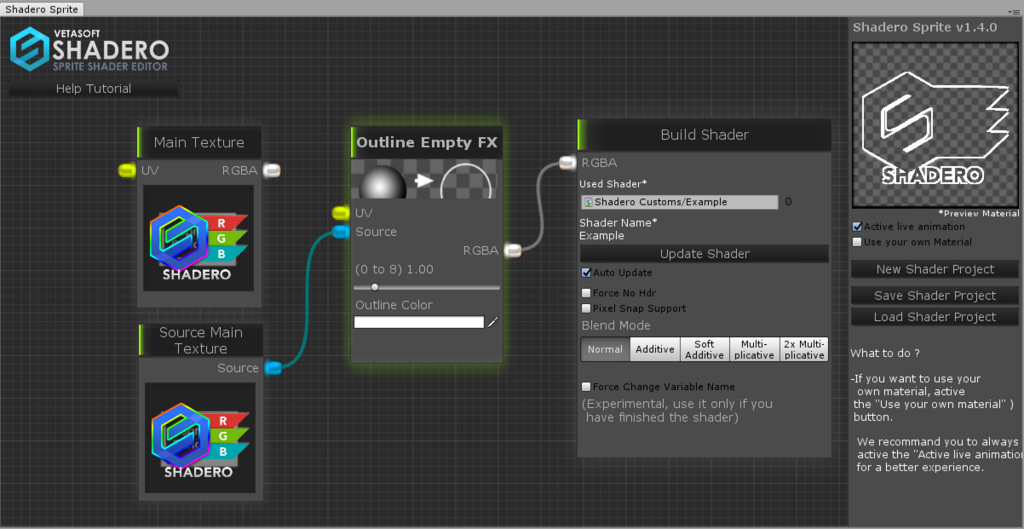Click the Preview Material image
Screen dimensions: 1024x529
click(935, 123)
